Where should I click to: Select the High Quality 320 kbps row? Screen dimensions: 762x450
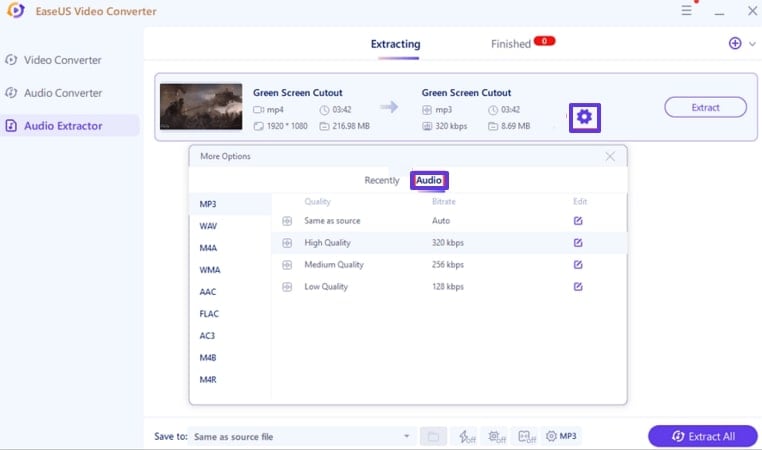click(x=449, y=242)
